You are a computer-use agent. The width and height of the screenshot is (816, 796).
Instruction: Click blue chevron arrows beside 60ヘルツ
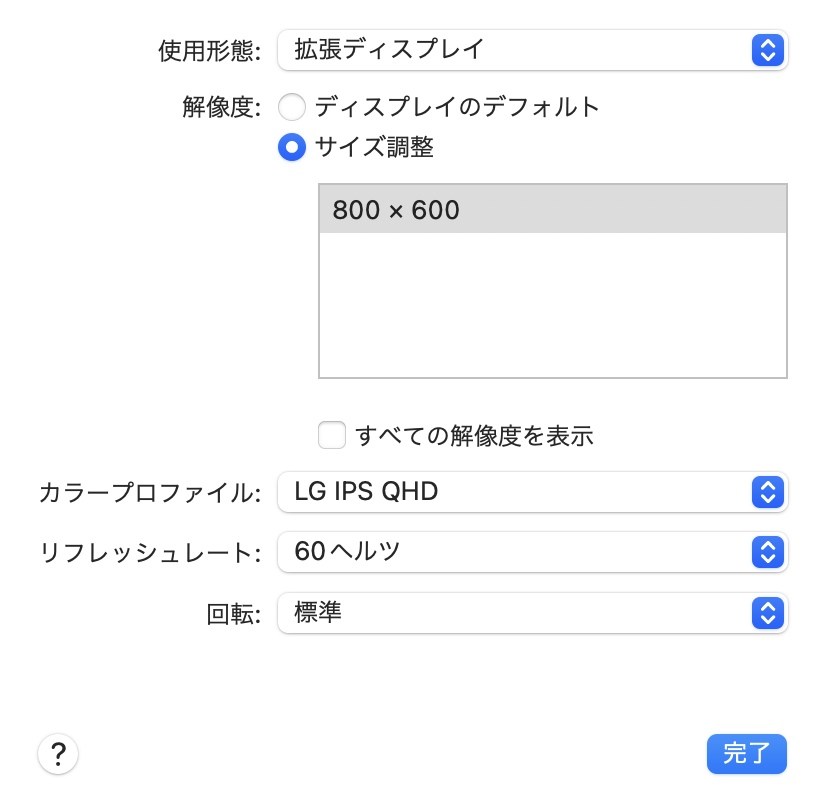click(x=767, y=552)
